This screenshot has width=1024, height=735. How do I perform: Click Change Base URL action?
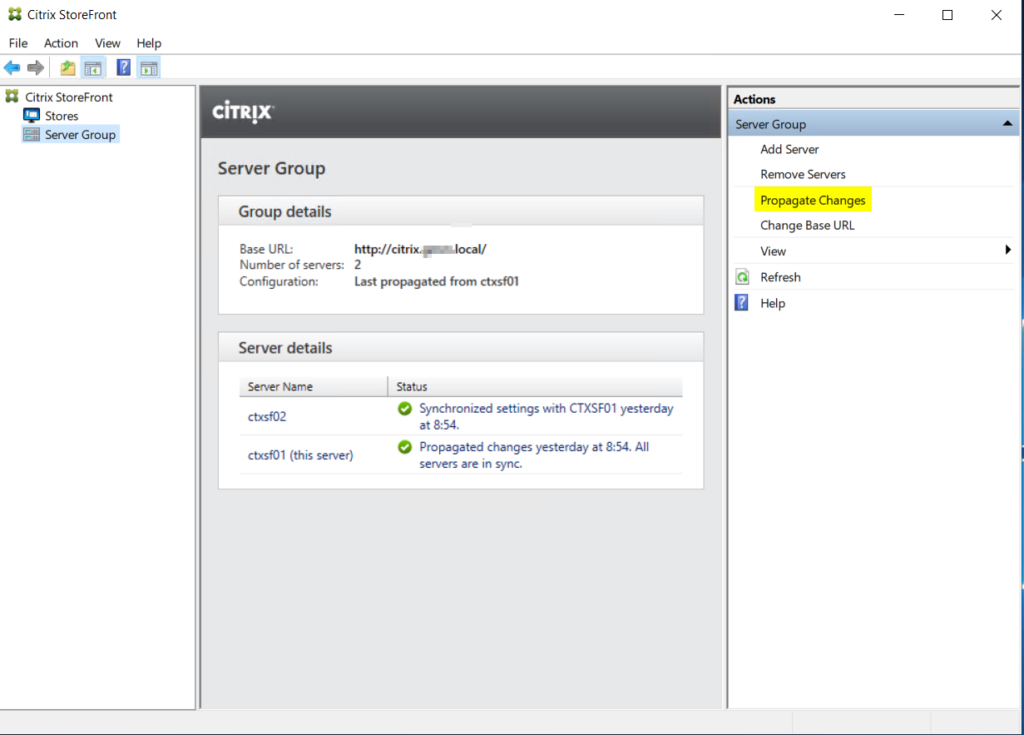[x=807, y=225]
